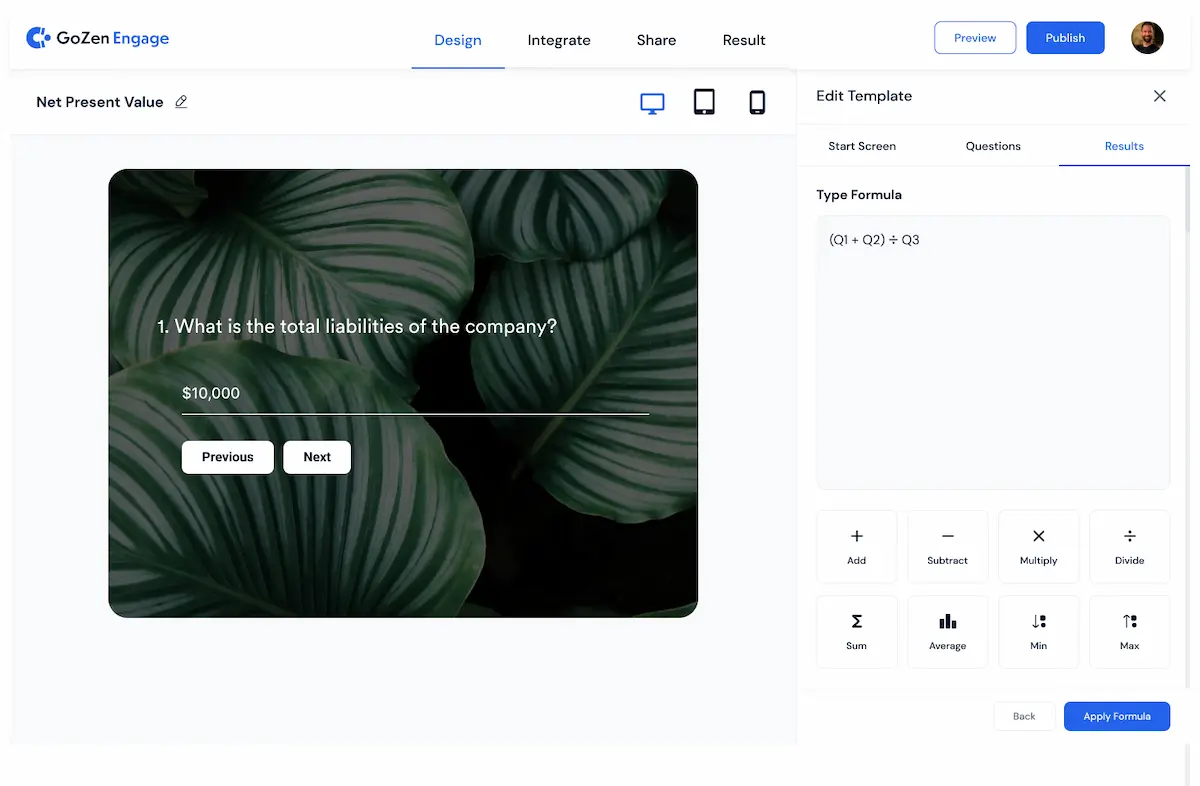Insert the Average function
Screen dimensions: 1200x786
click(x=947, y=631)
